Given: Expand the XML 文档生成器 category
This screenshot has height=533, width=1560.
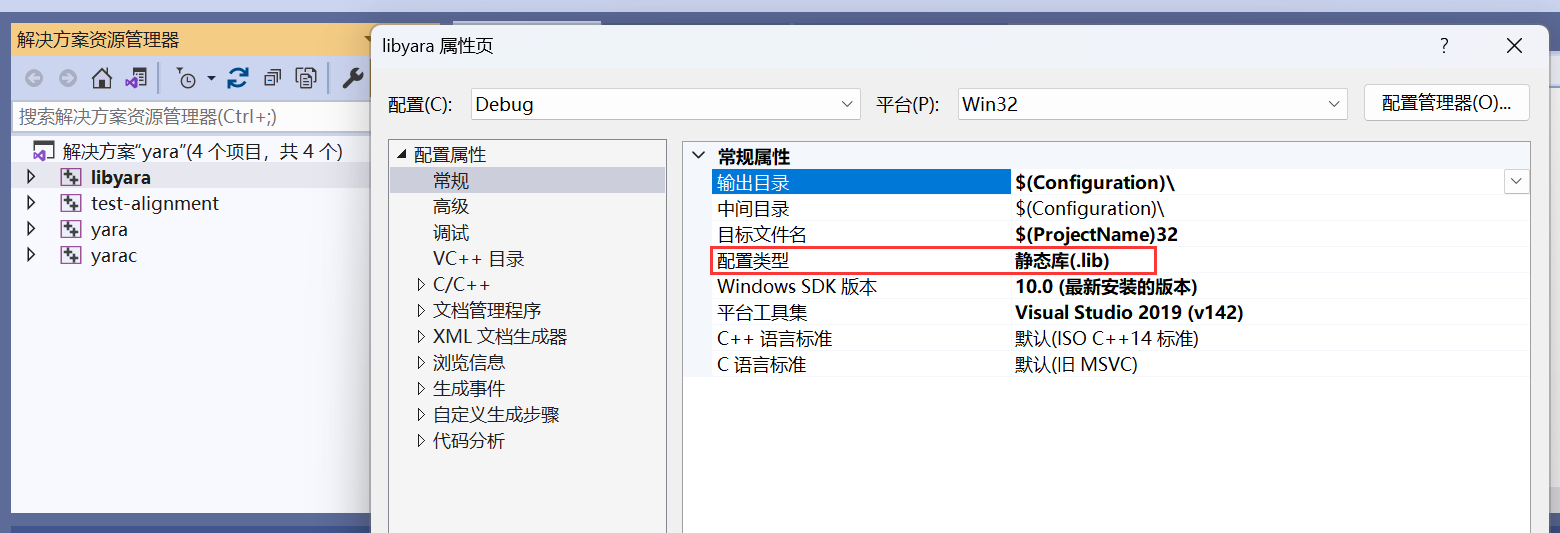Looking at the screenshot, I should (x=421, y=337).
